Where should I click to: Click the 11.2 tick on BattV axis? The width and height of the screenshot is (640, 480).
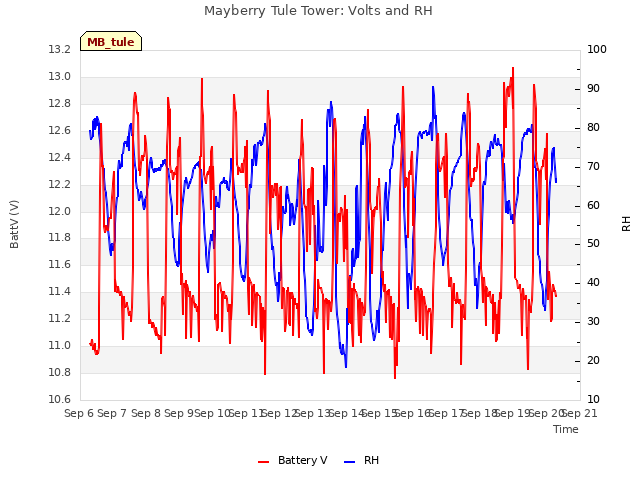60,318
